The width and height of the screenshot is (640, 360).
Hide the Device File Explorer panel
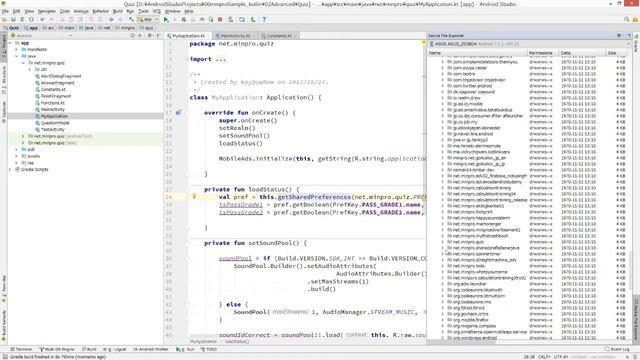629,36
